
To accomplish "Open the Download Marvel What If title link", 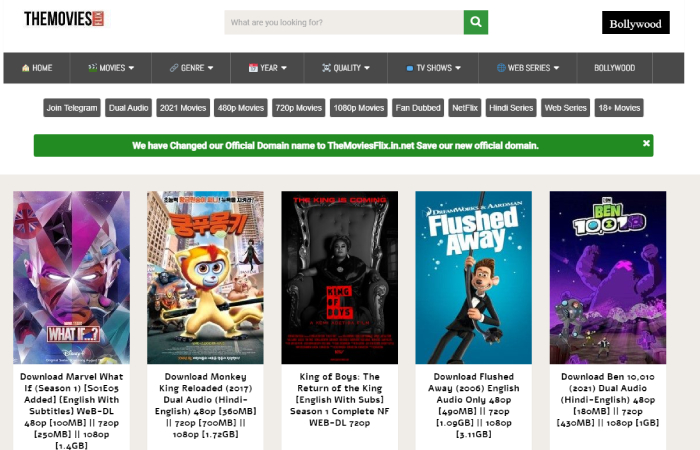I will (71, 411).
